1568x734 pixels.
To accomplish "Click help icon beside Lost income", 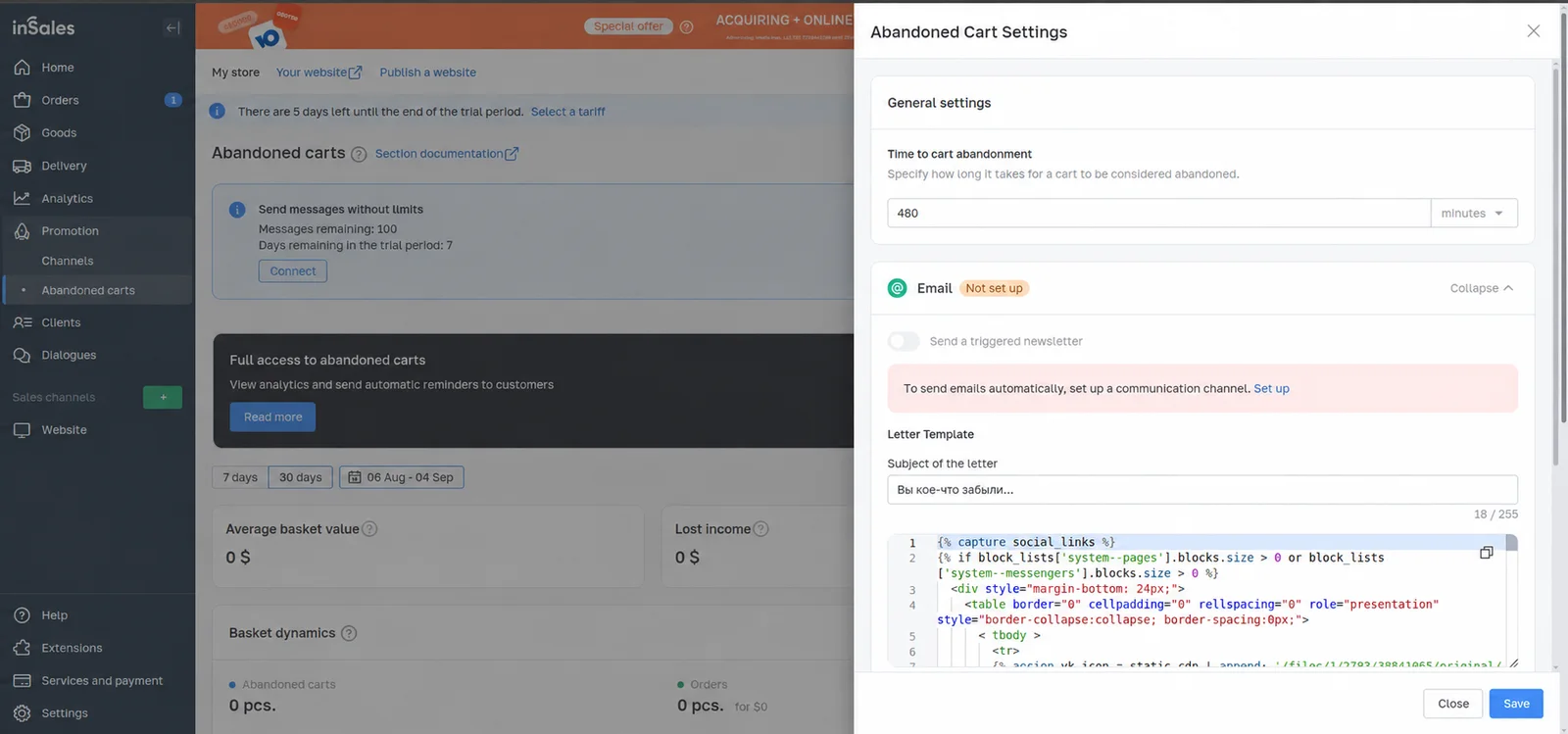I will 760,529.
